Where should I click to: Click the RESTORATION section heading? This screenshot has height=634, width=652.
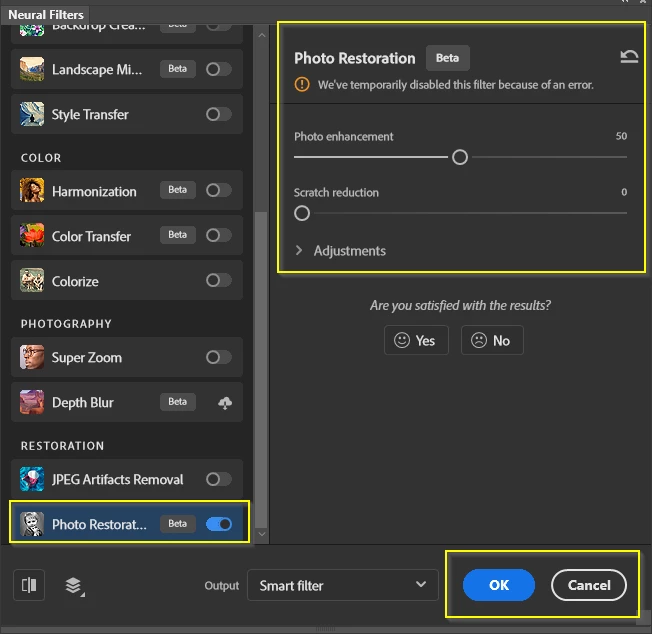(62, 446)
